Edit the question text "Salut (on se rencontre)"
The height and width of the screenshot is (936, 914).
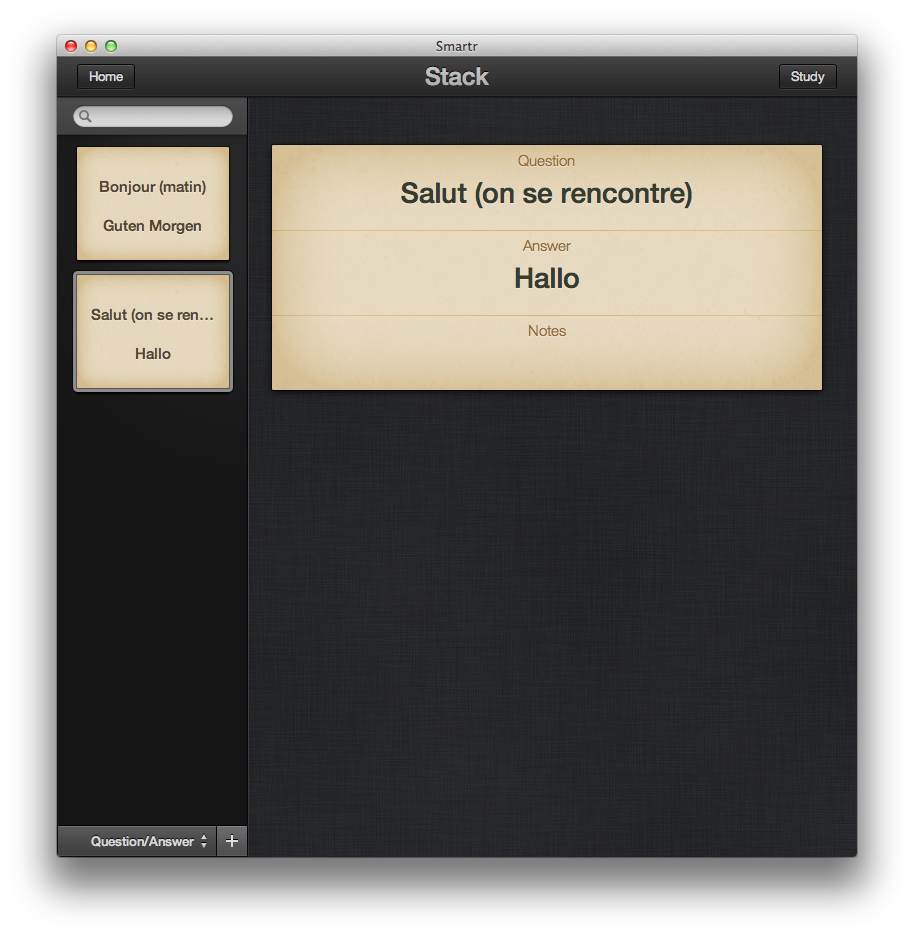coord(546,193)
